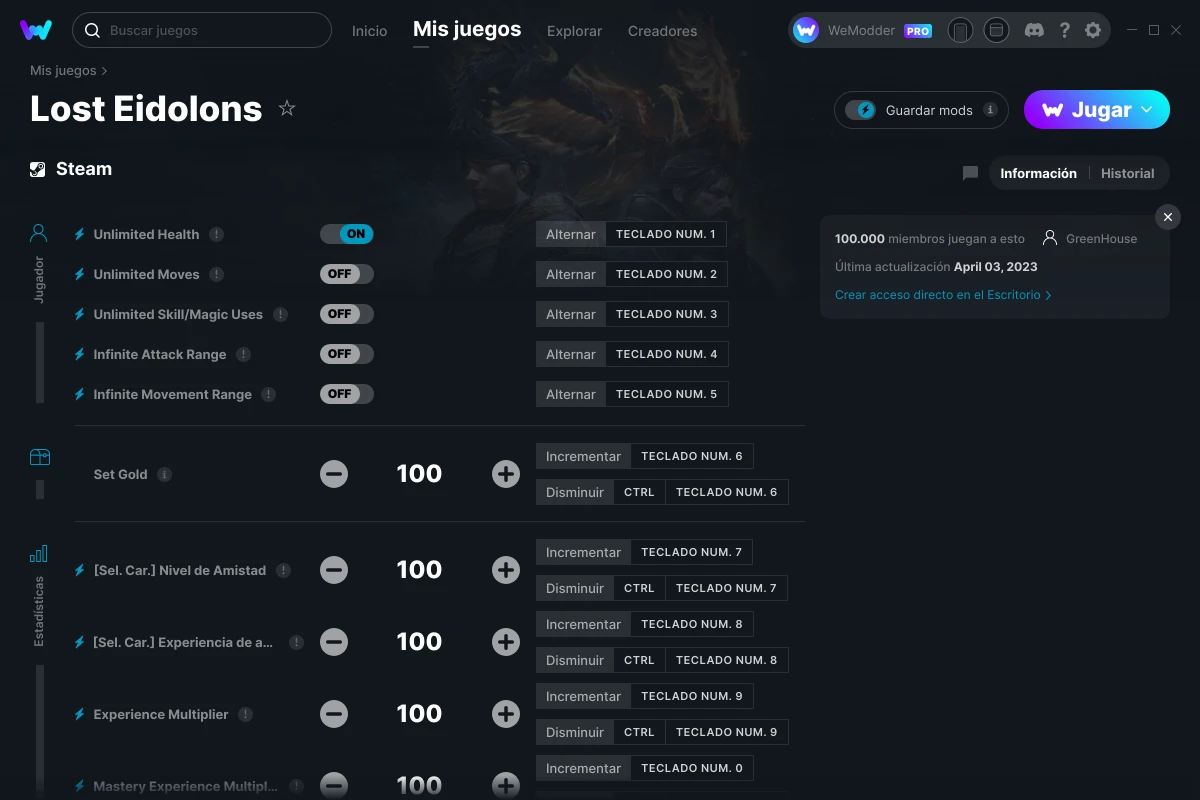This screenshot has width=1200, height=800.
Task: Switch to the Historial tab
Action: pyautogui.click(x=1127, y=173)
